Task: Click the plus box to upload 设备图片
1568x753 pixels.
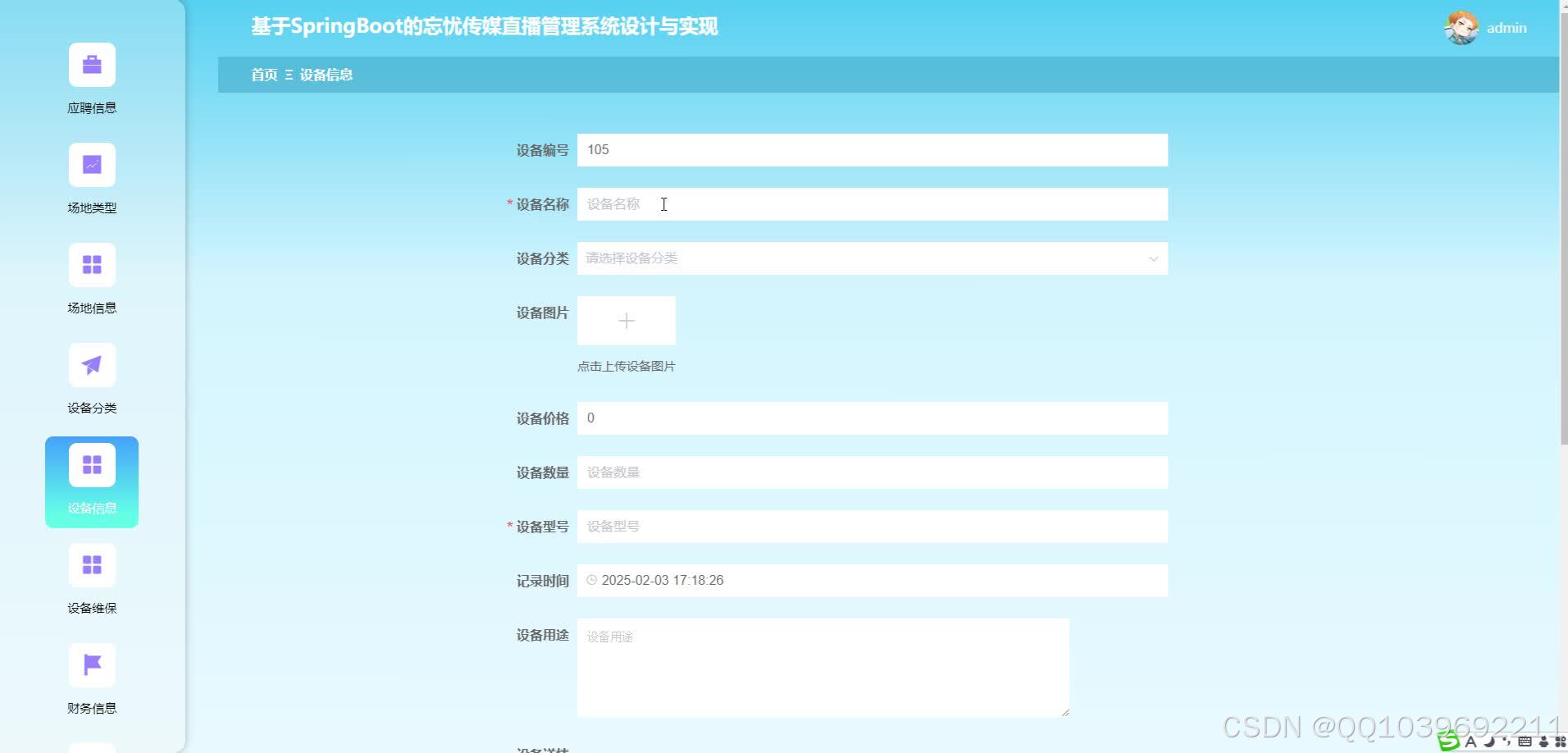Action: pyautogui.click(x=626, y=320)
